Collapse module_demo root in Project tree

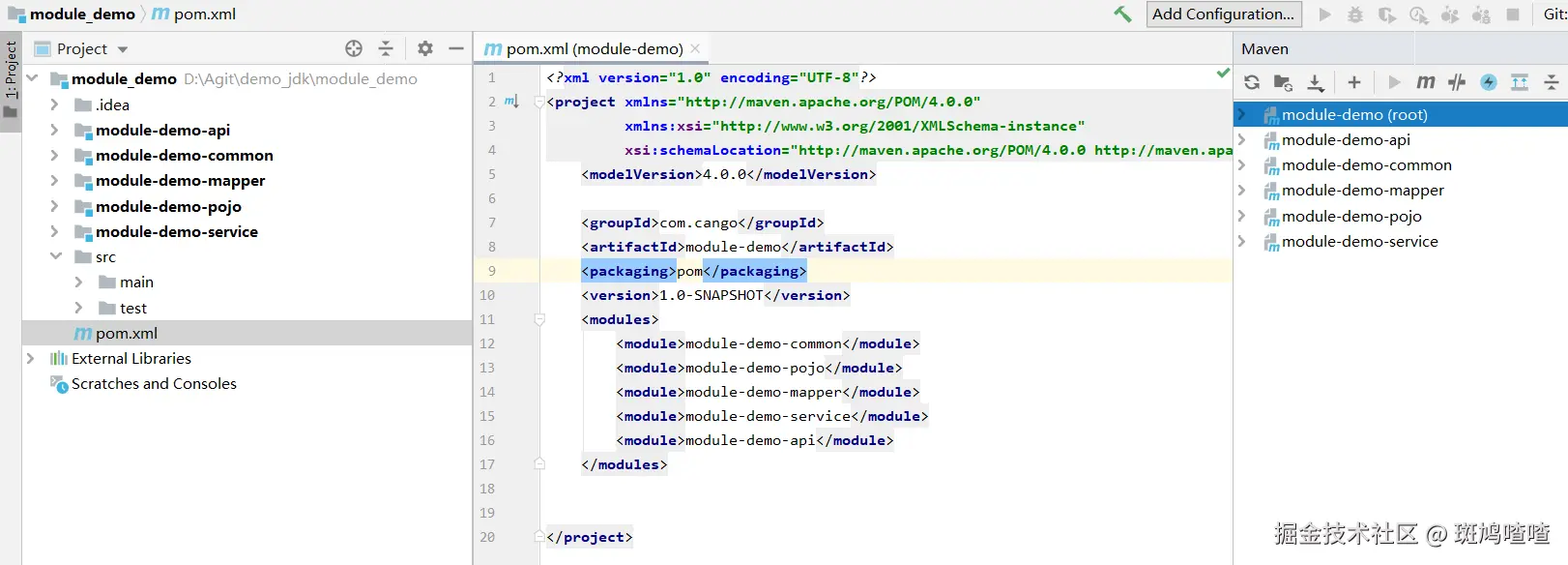pos(32,78)
